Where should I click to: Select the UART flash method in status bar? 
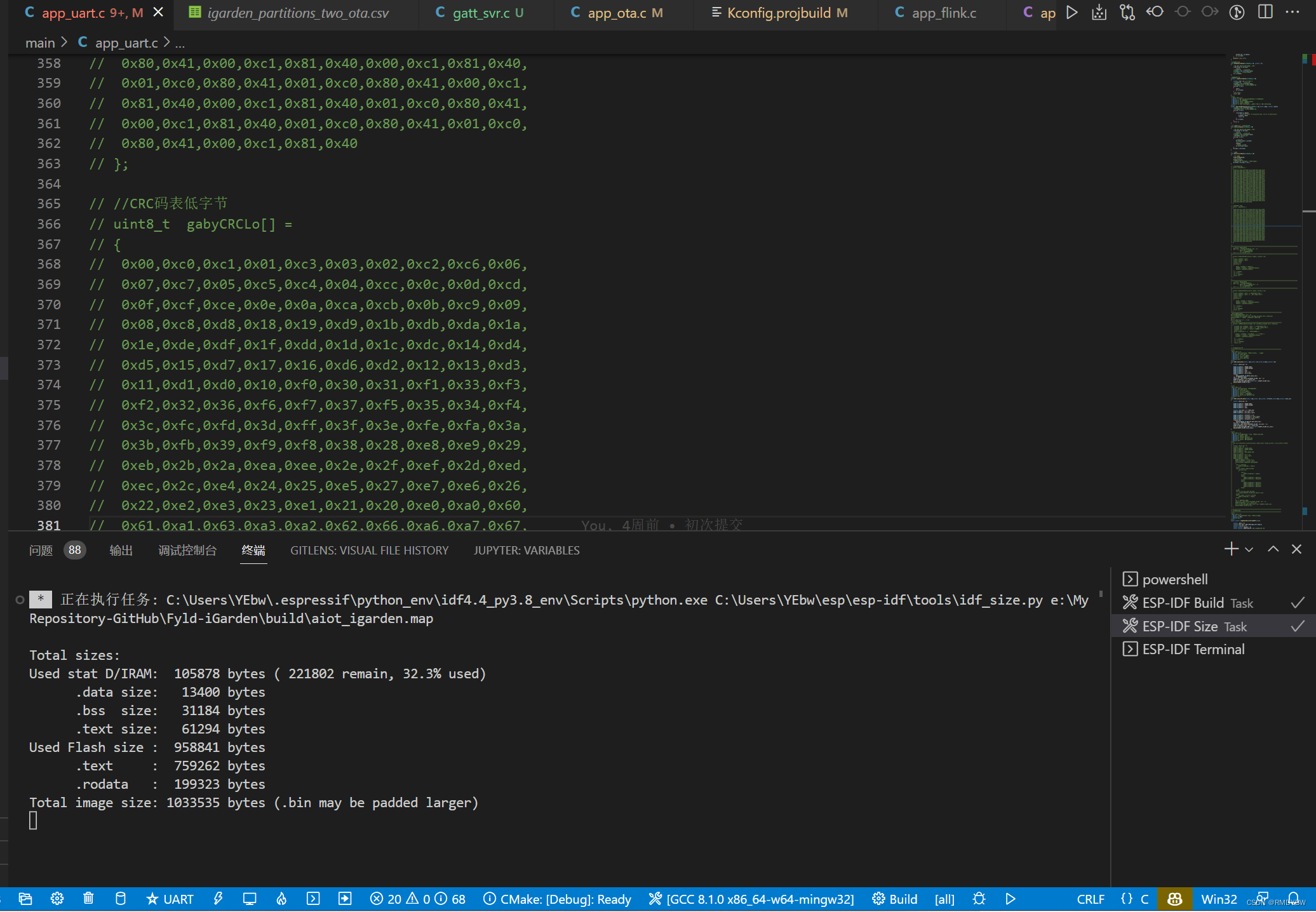[170, 899]
